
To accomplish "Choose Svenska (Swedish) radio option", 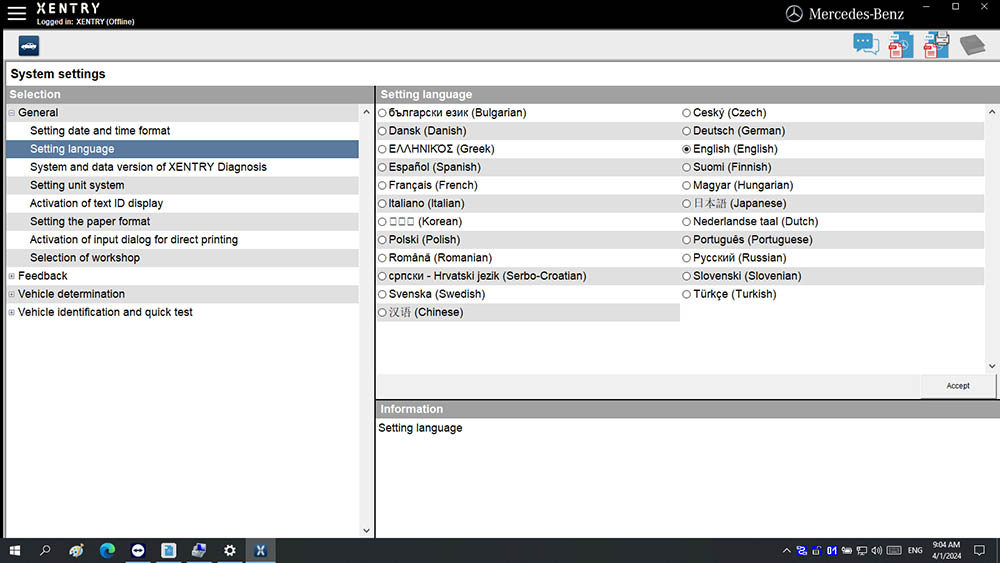I will [382, 295].
